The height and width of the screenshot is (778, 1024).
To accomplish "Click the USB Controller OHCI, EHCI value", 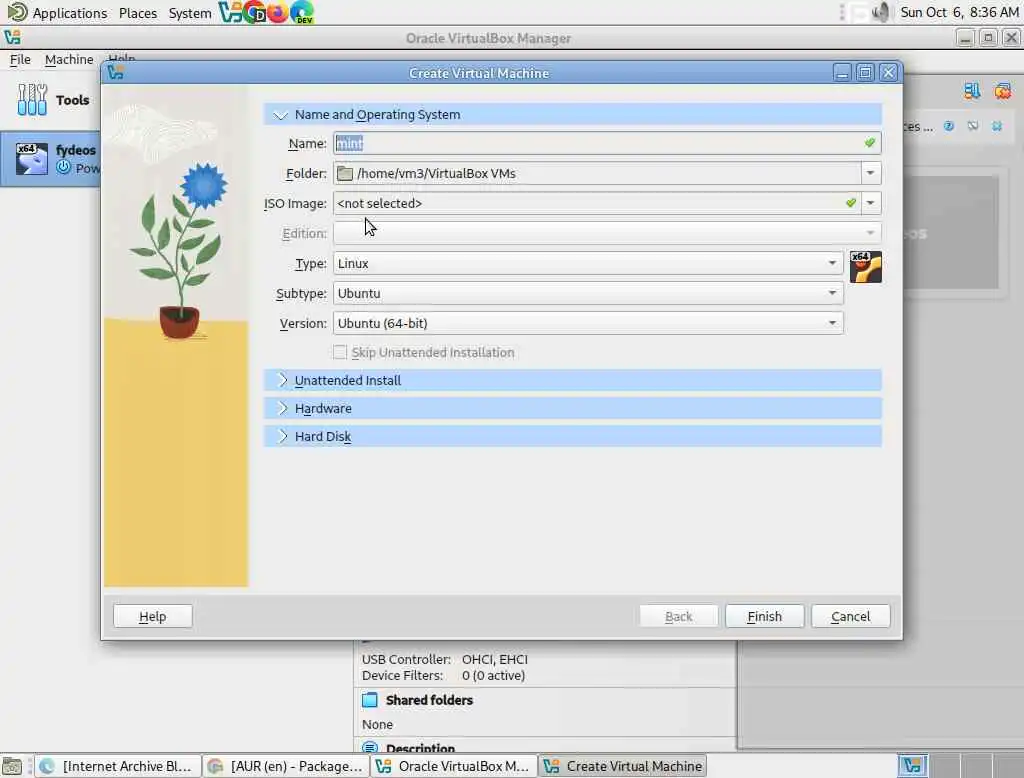I will (494, 659).
